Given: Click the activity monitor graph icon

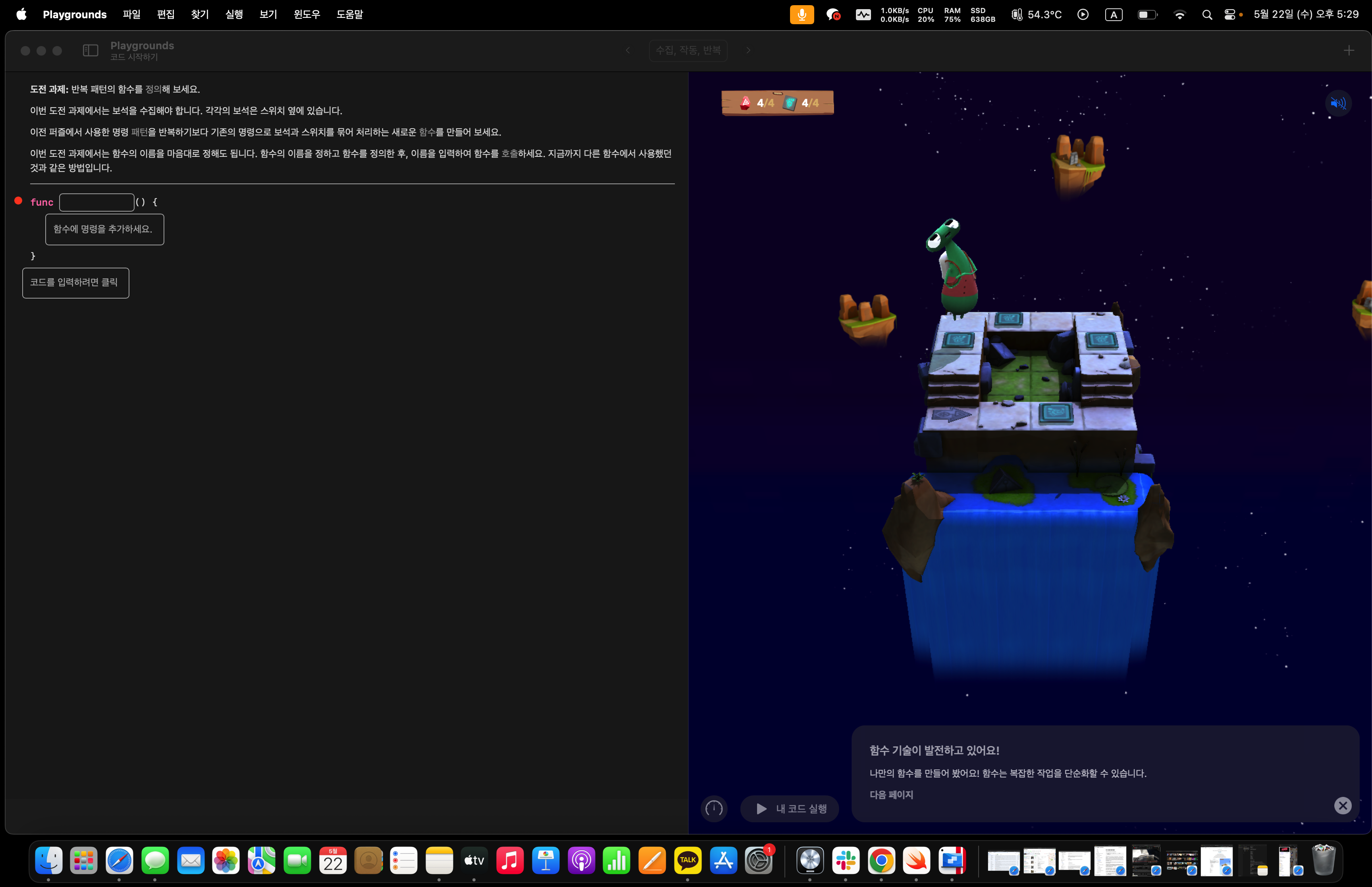Looking at the screenshot, I should click(x=863, y=14).
